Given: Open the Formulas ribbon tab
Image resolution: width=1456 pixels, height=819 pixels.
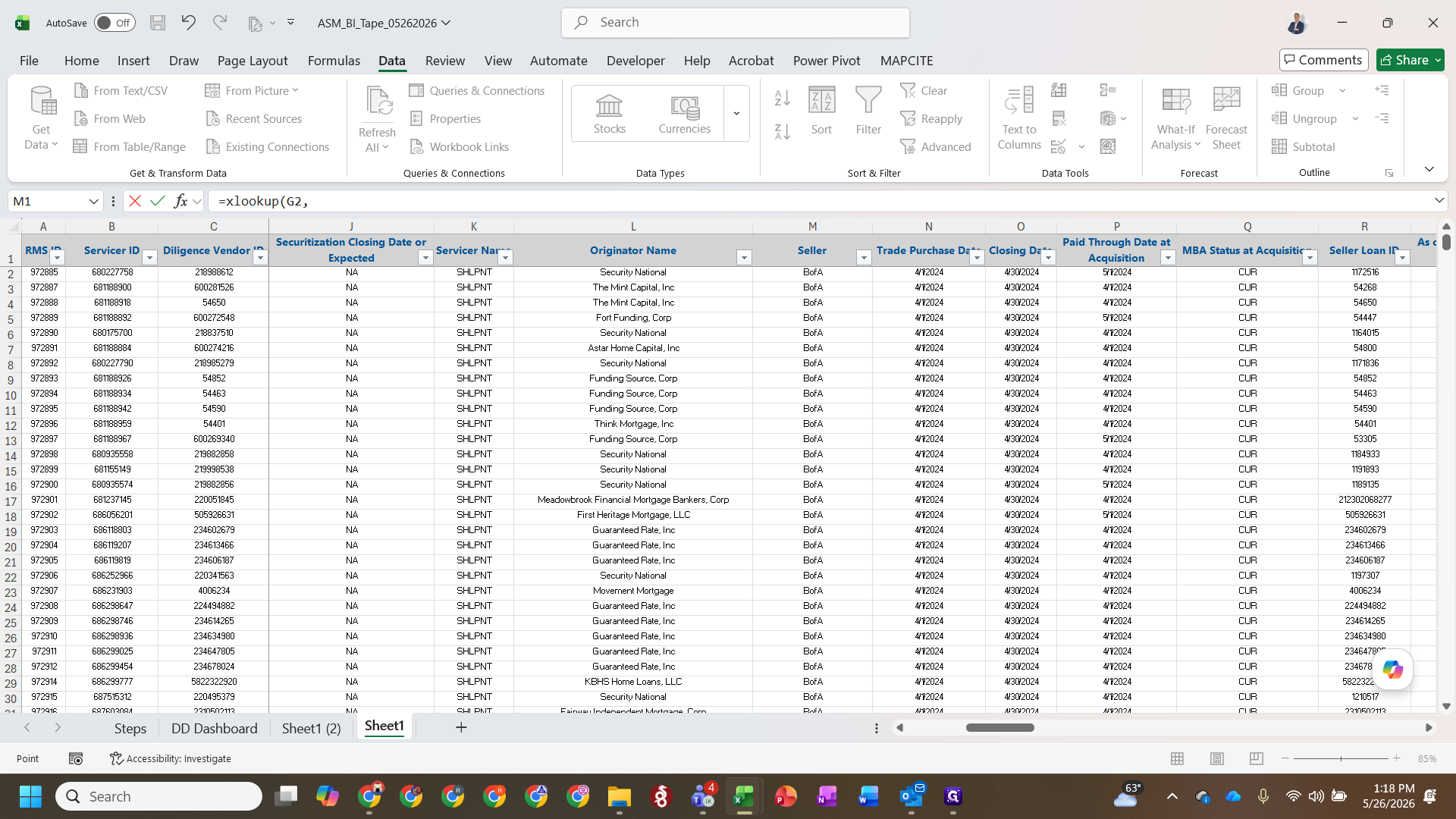Looking at the screenshot, I should pyautogui.click(x=334, y=61).
